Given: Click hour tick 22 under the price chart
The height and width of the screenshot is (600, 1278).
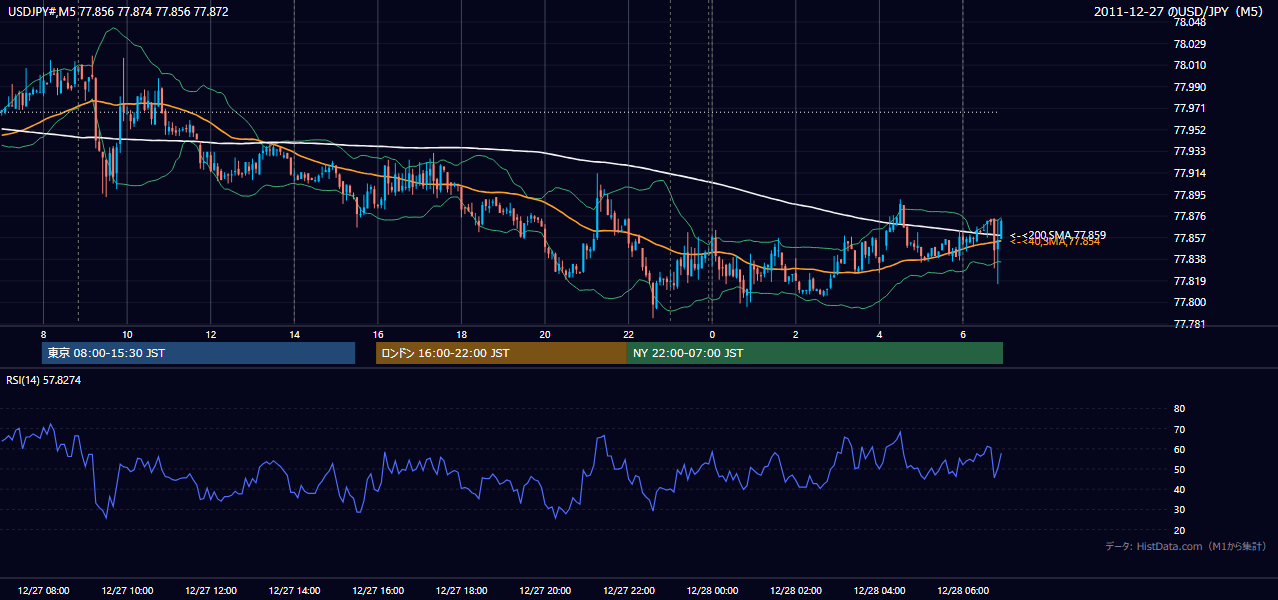Looking at the screenshot, I should click(x=628, y=334).
